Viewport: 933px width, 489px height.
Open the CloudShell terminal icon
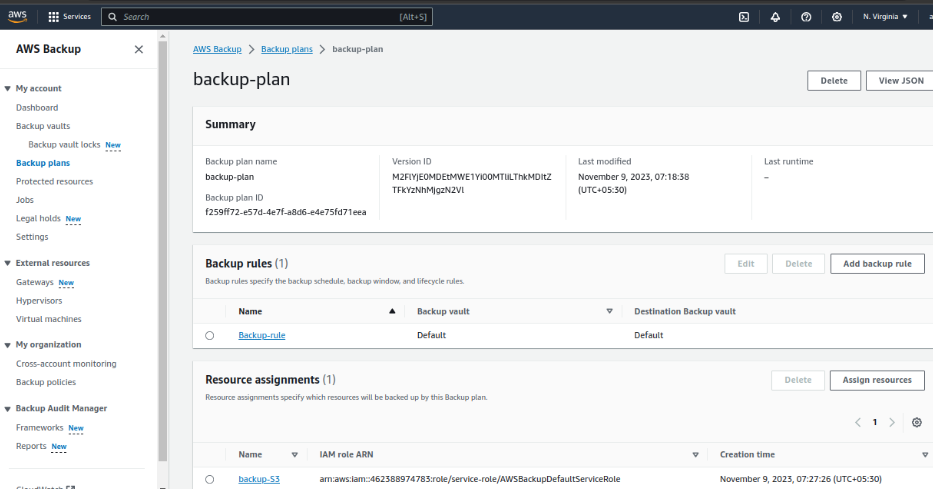(744, 17)
